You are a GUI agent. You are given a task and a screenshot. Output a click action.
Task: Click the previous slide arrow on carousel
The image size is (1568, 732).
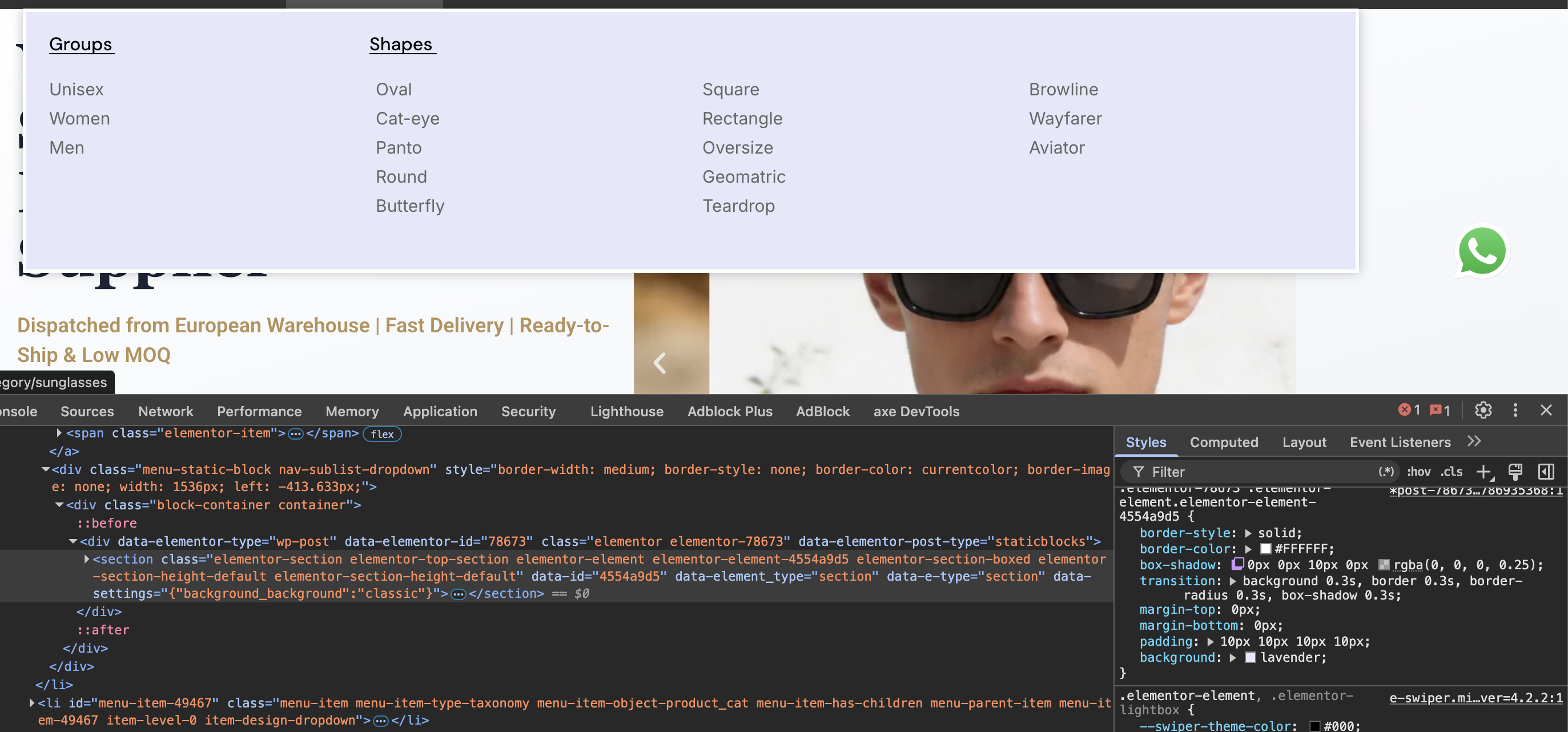pos(660,363)
